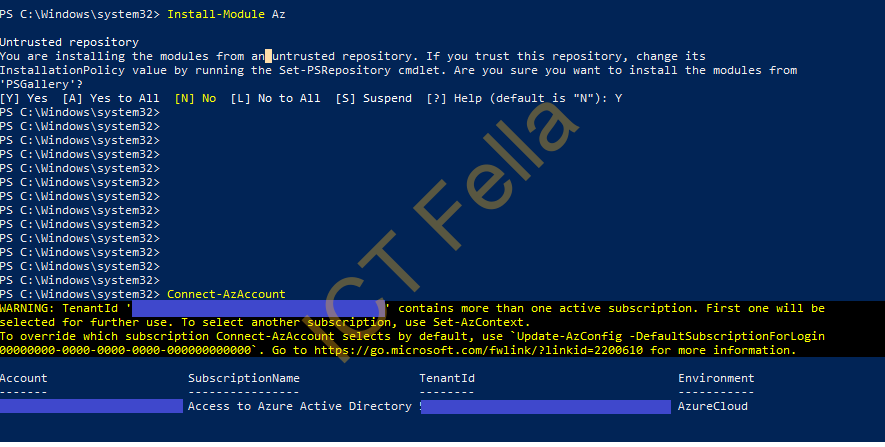This screenshot has width=885, height=447.
Task: Click the redacted TenantId value in table
Action: (546, 407)
